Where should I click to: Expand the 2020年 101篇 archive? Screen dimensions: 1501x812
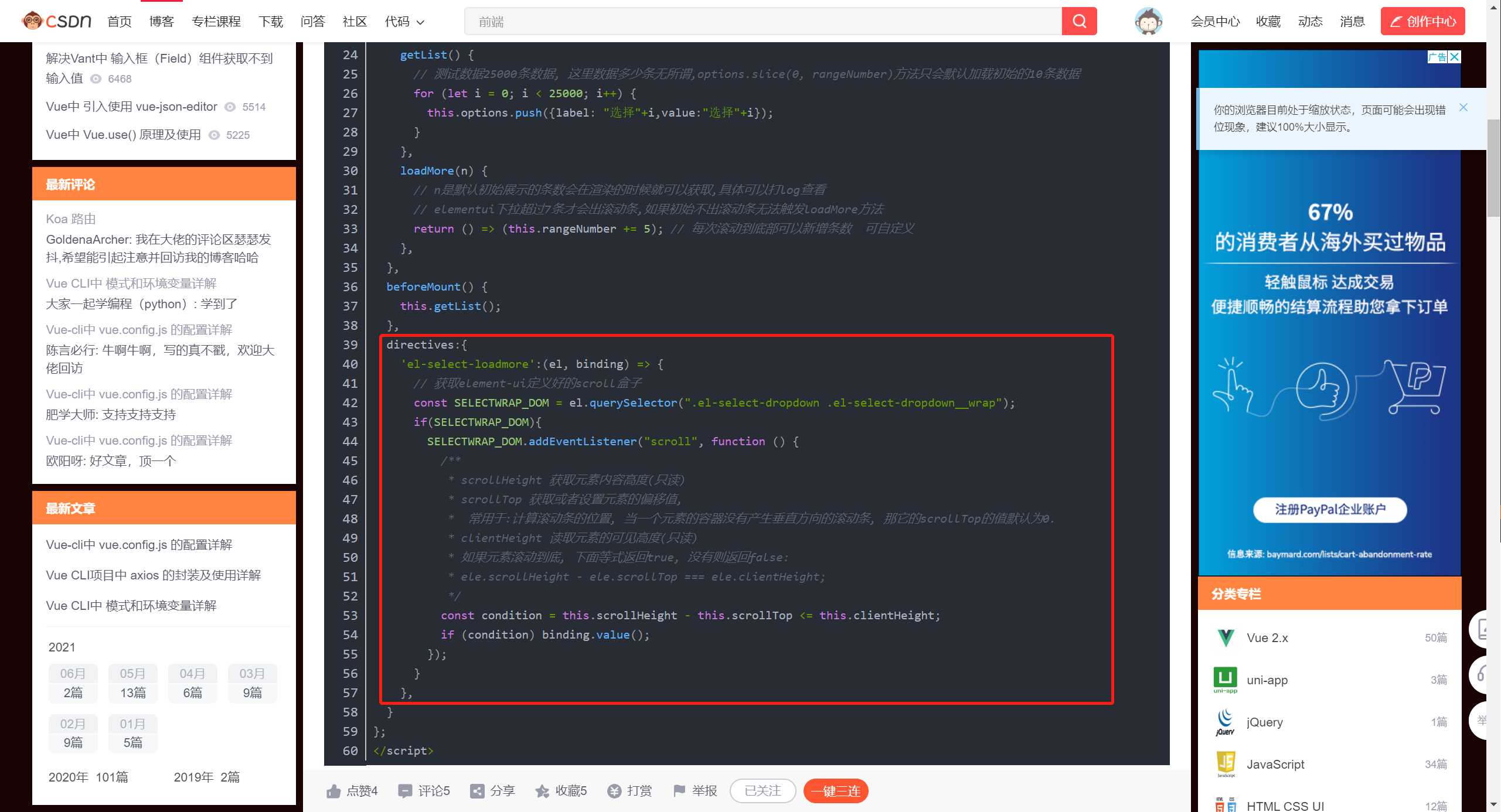[89, 777]
